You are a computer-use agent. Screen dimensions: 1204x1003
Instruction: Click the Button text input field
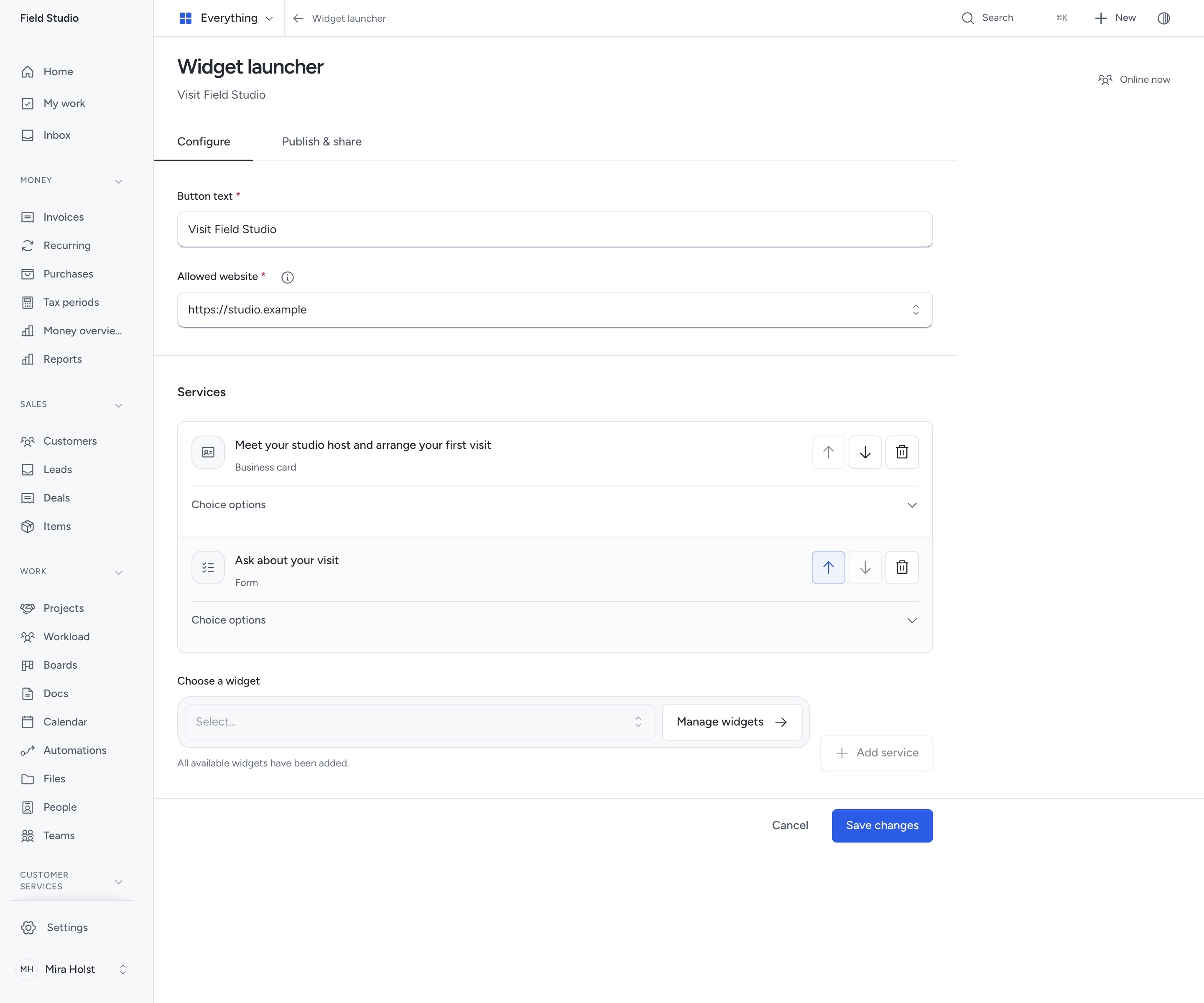pyautogui.click(x=554, y=229)
